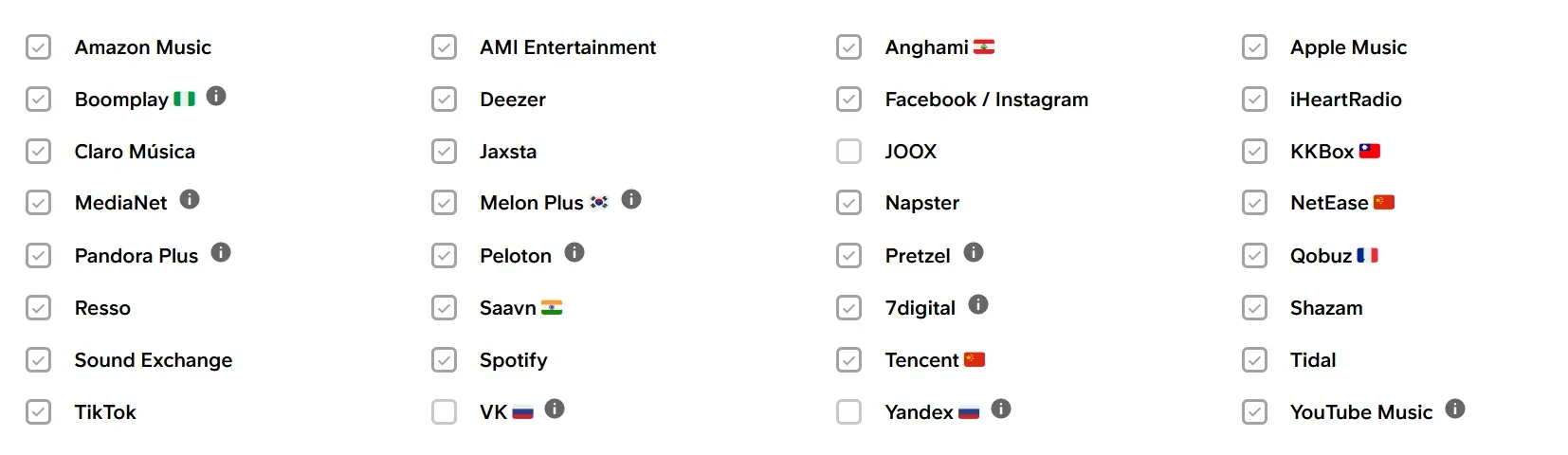The width and height of the screenshot is (1568, 455).
Task: Disable the TikTok checkbox
Action: tap(39, 412)
